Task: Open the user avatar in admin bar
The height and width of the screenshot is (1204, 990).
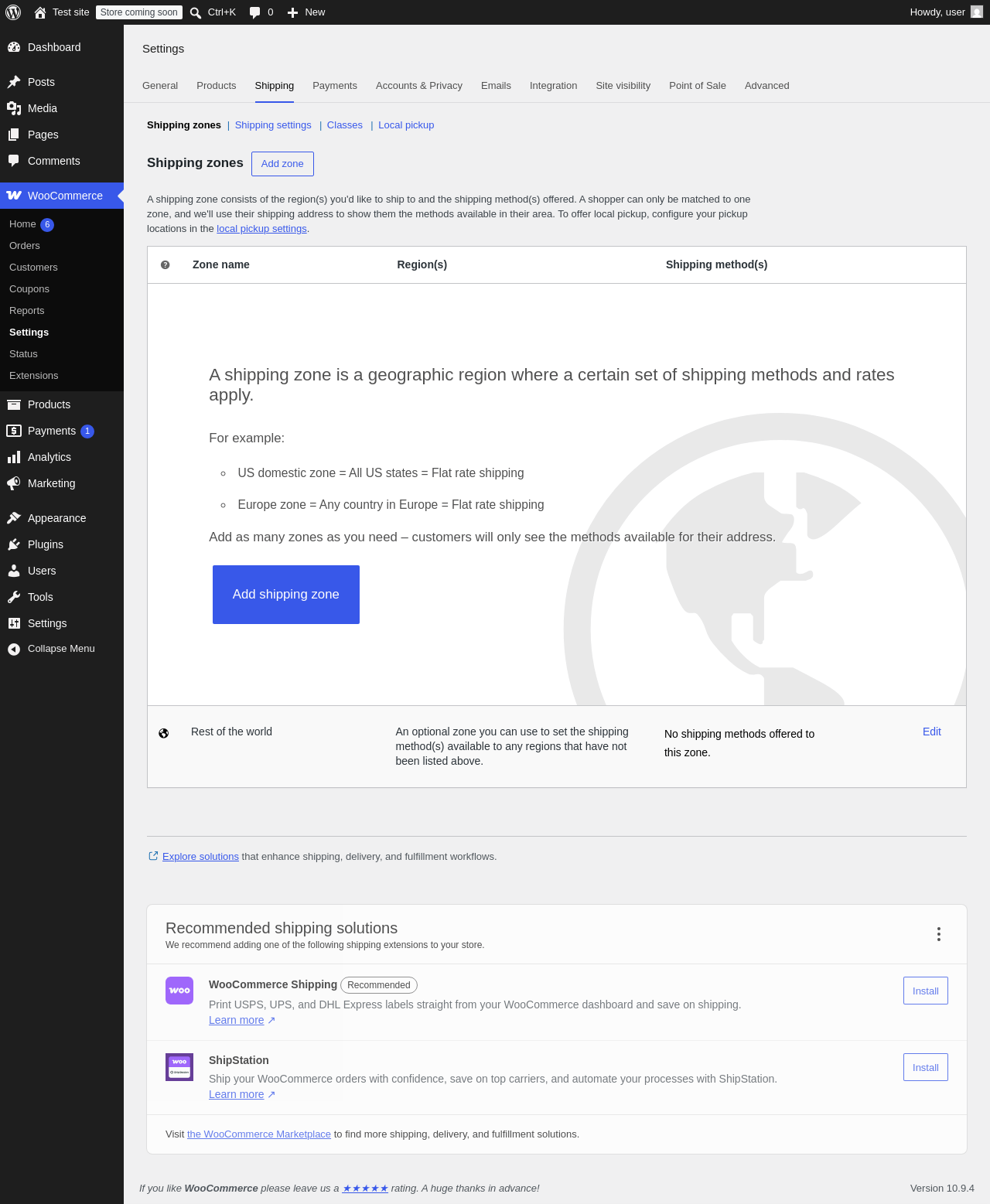Action: pos(977,12)
